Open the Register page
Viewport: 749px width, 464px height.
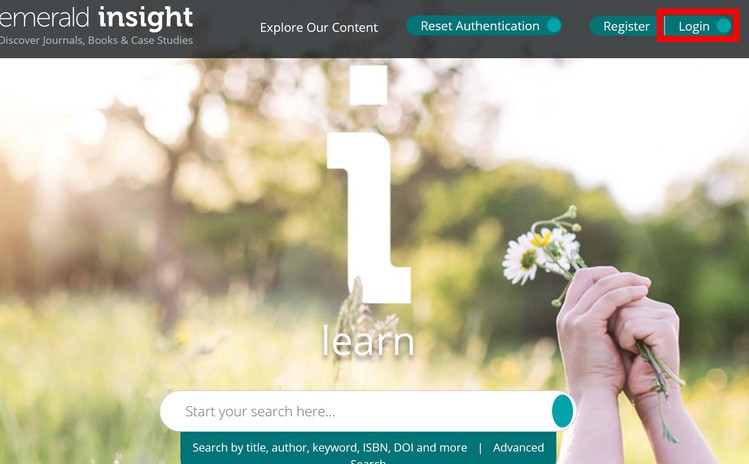click(x=626, y=26)
